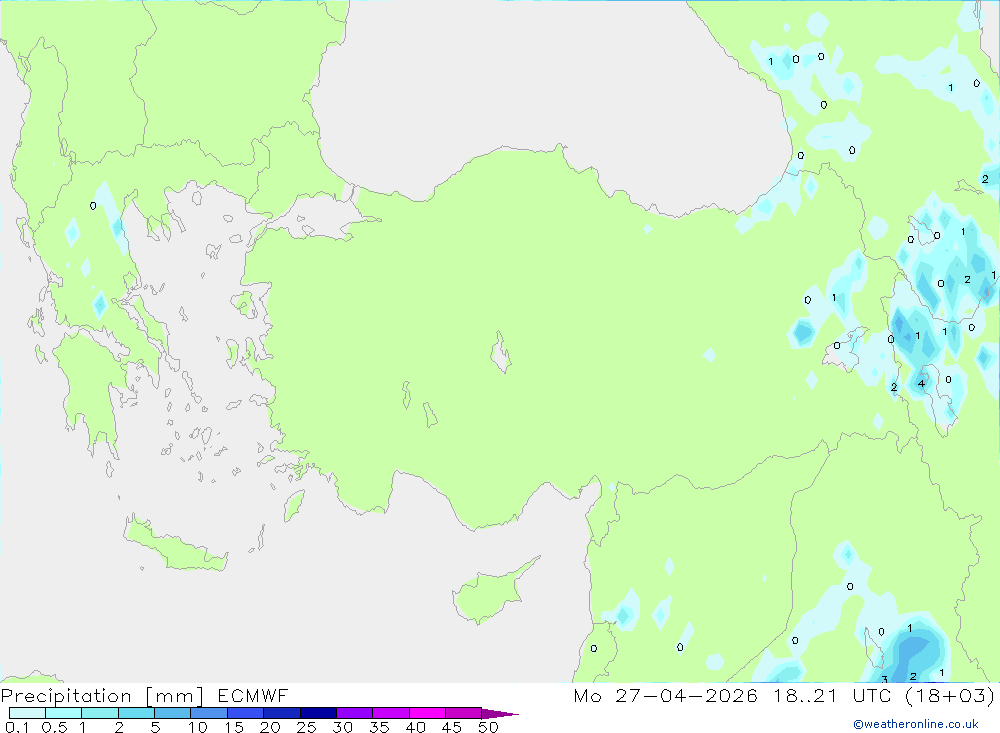Viewport: 1000px width, 733px height.
Task: Click the 45–50 mm legend color segment
Action: click(x=463, y=713)
